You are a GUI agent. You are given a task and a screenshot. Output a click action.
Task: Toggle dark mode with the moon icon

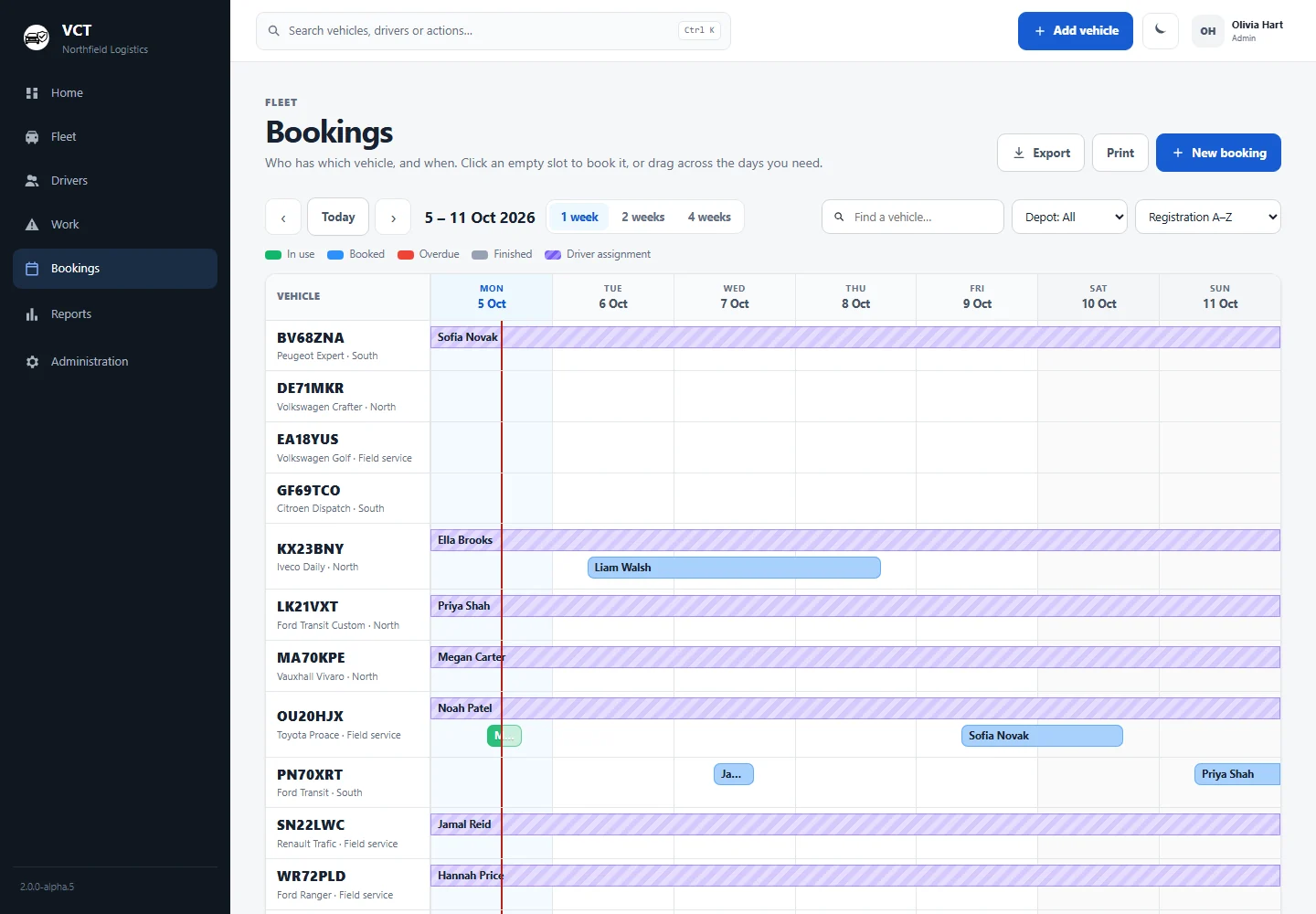click(1161, 31)
